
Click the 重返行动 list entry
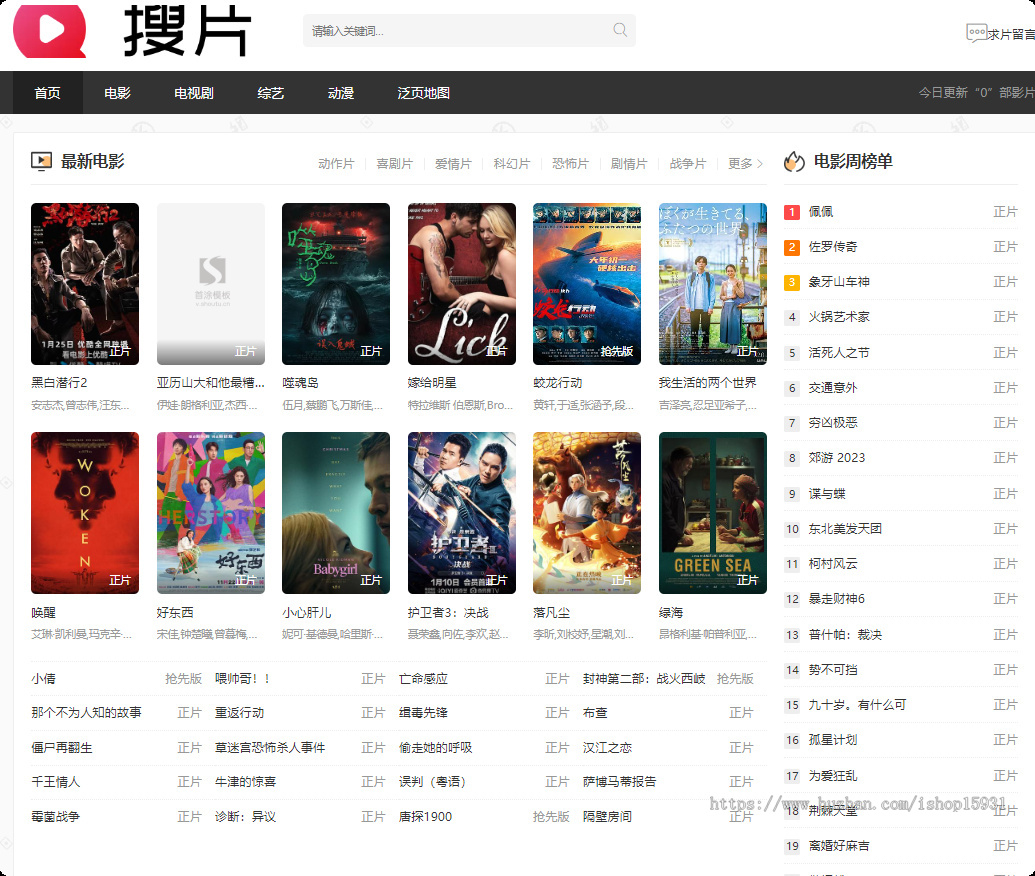240,713
